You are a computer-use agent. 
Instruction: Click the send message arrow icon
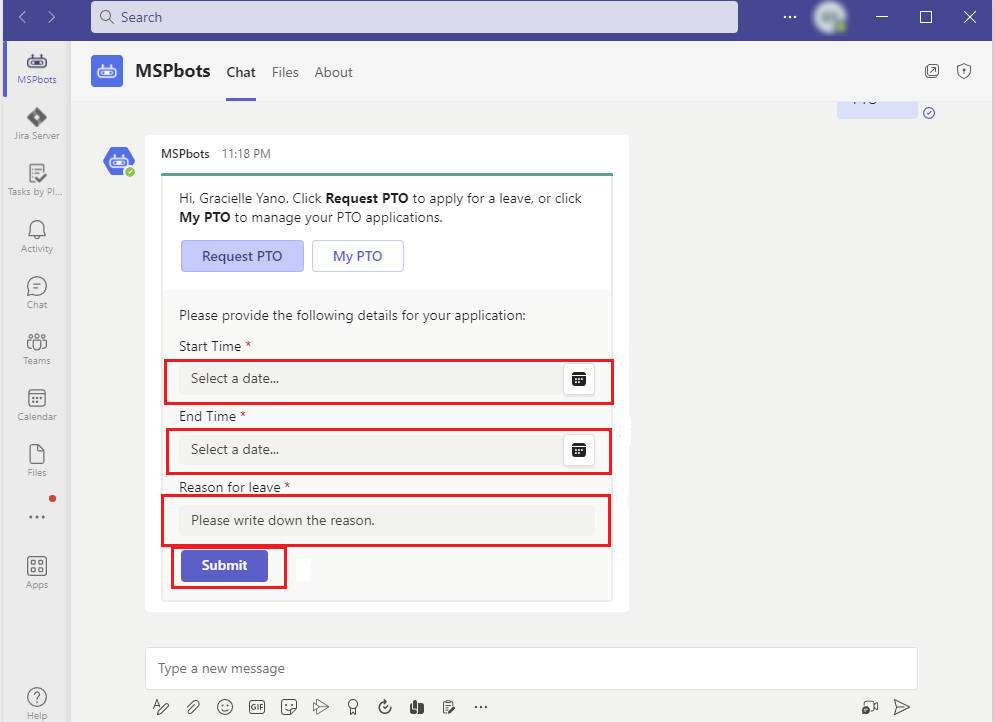pyautogui.click(x=901, y=707)
